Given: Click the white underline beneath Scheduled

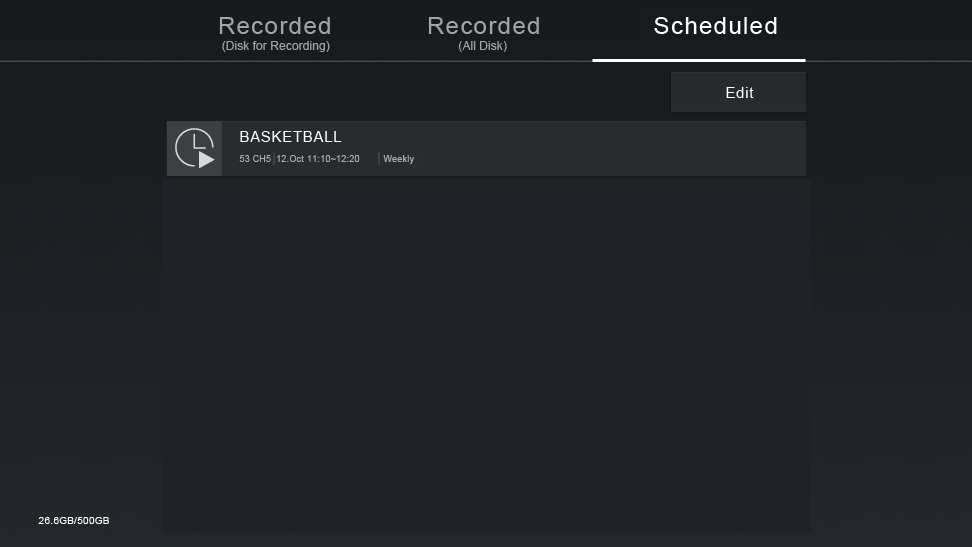Looking at the screenshot, I should (x=699, y=60).
